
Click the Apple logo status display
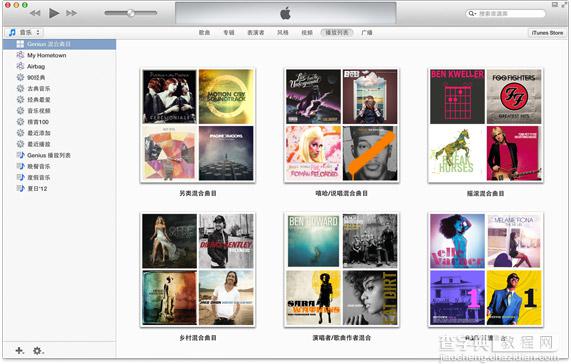286,14
